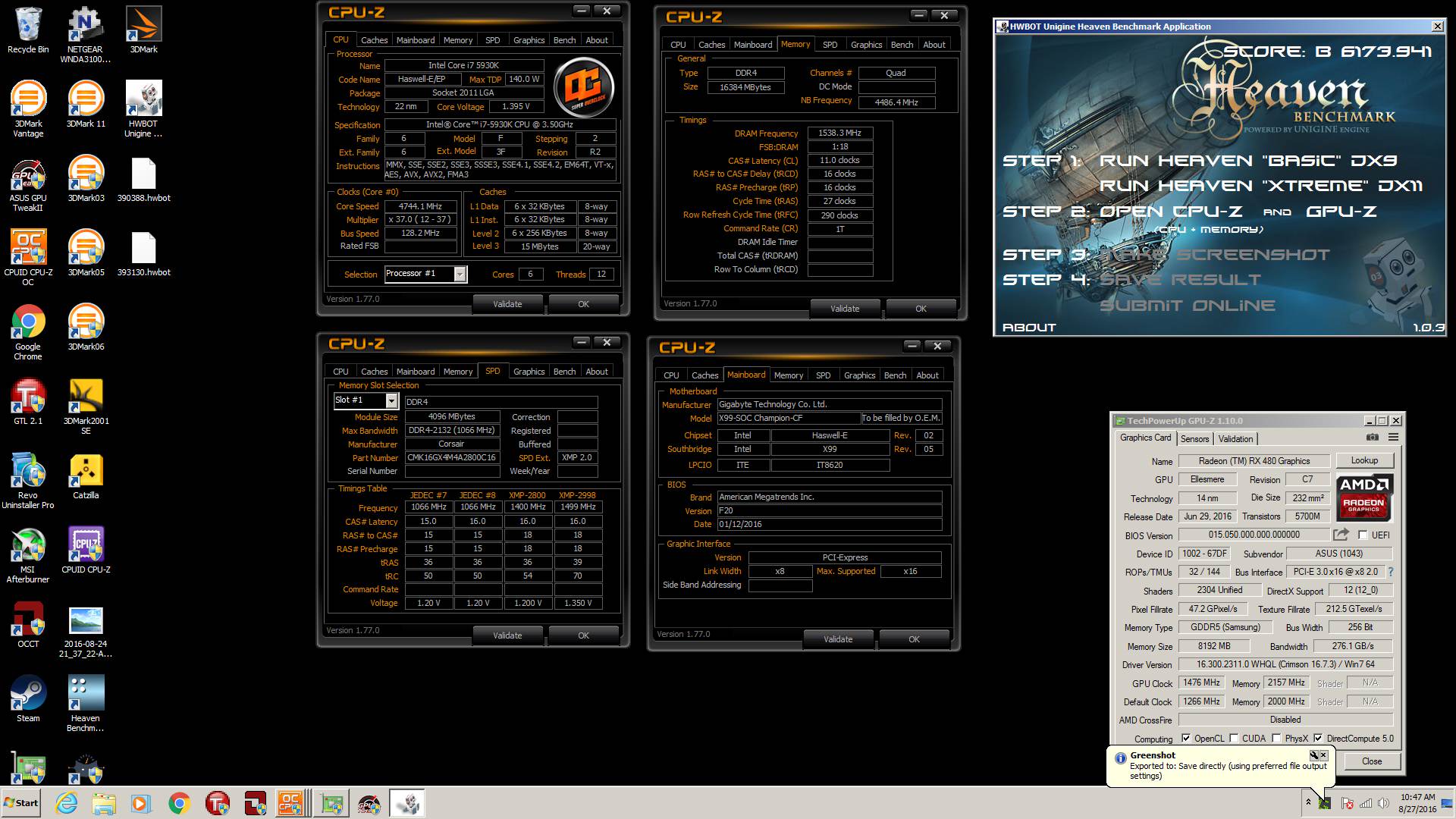This screenshot has height=819, width=1456.
Task: Open About tab in the Mainboard CPU-Z window
Action: [x=927, y=375]
